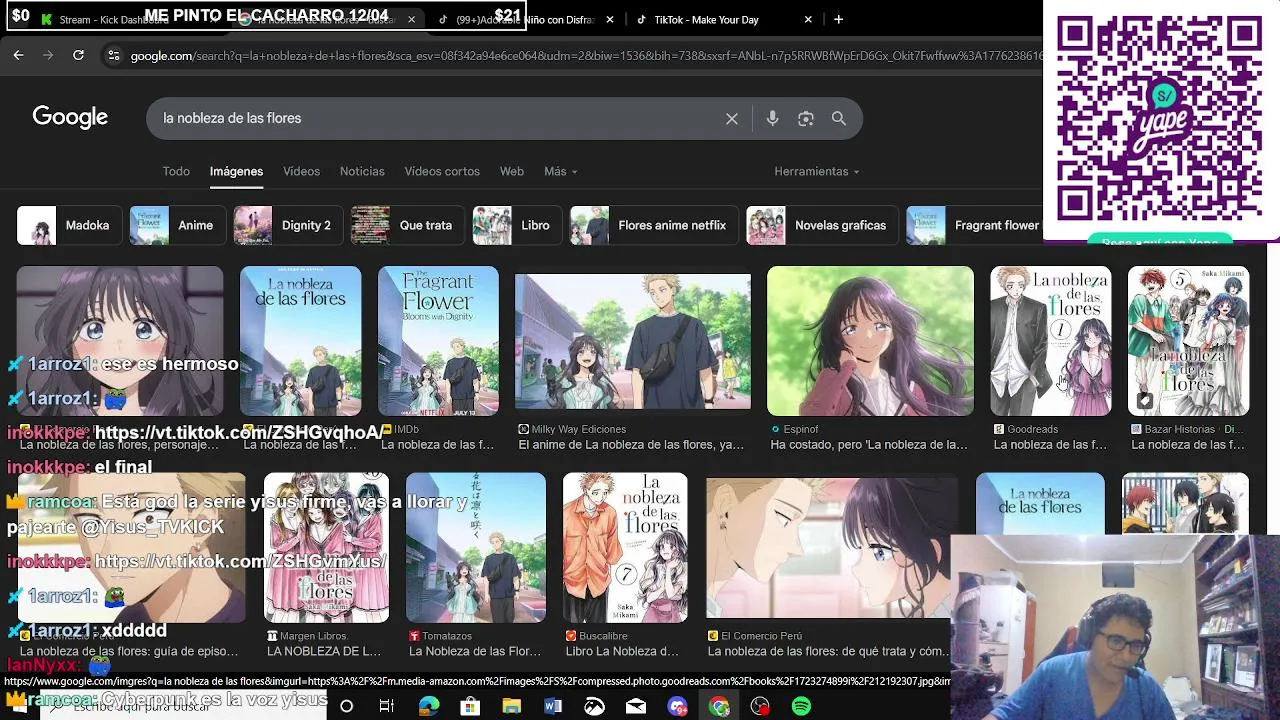Close the Adorable Niño con Disfraz tab

[x=609, y=19]
